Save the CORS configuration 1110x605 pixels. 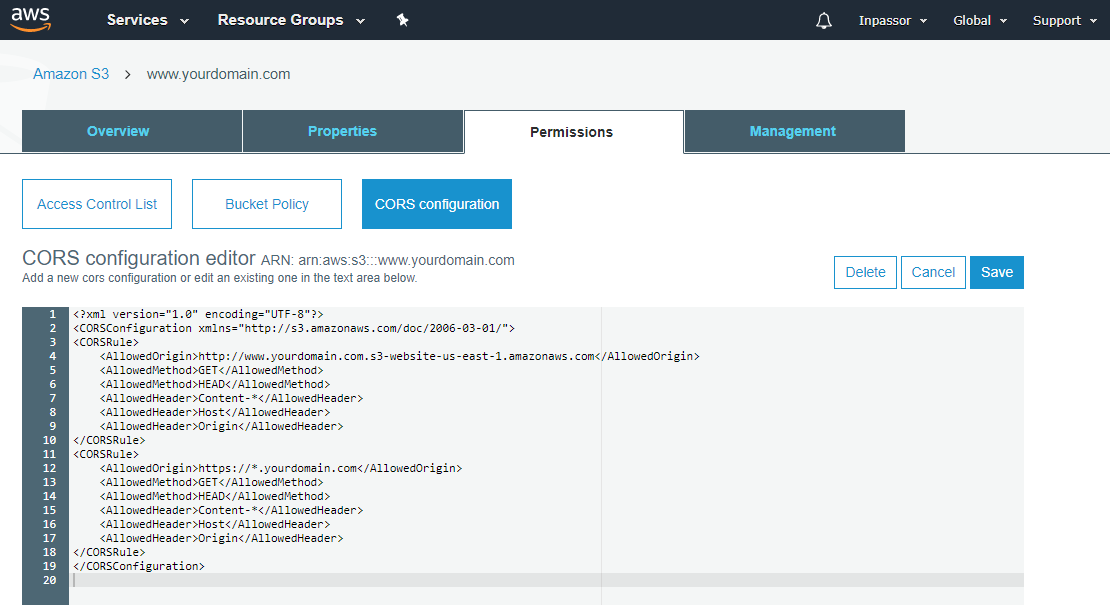[x=996, y=271]
